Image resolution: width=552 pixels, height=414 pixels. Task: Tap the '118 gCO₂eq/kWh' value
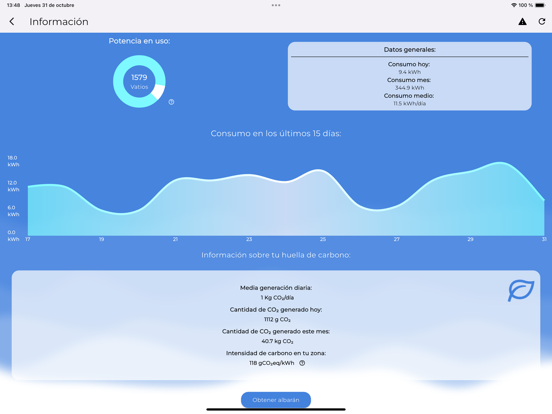click(271, 363)
